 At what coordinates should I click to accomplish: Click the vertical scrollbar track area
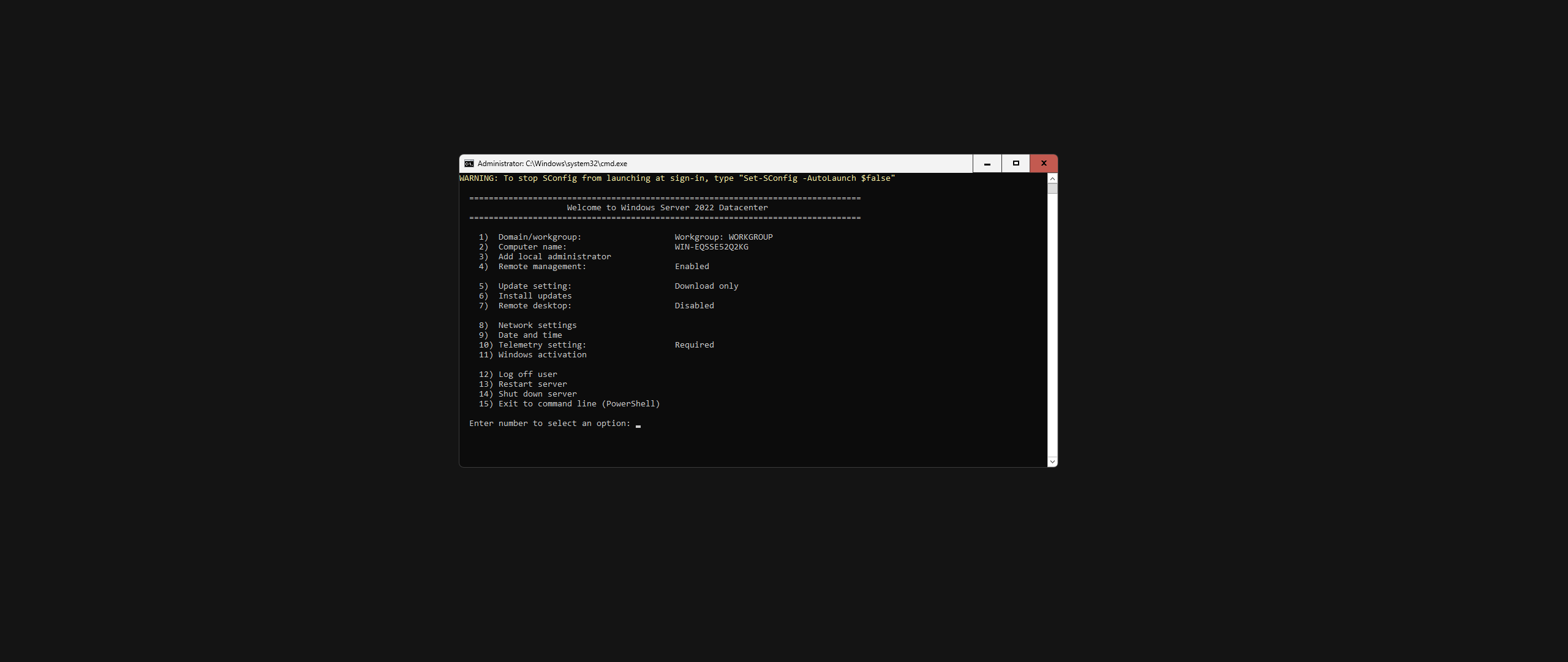click(1052, 325)
